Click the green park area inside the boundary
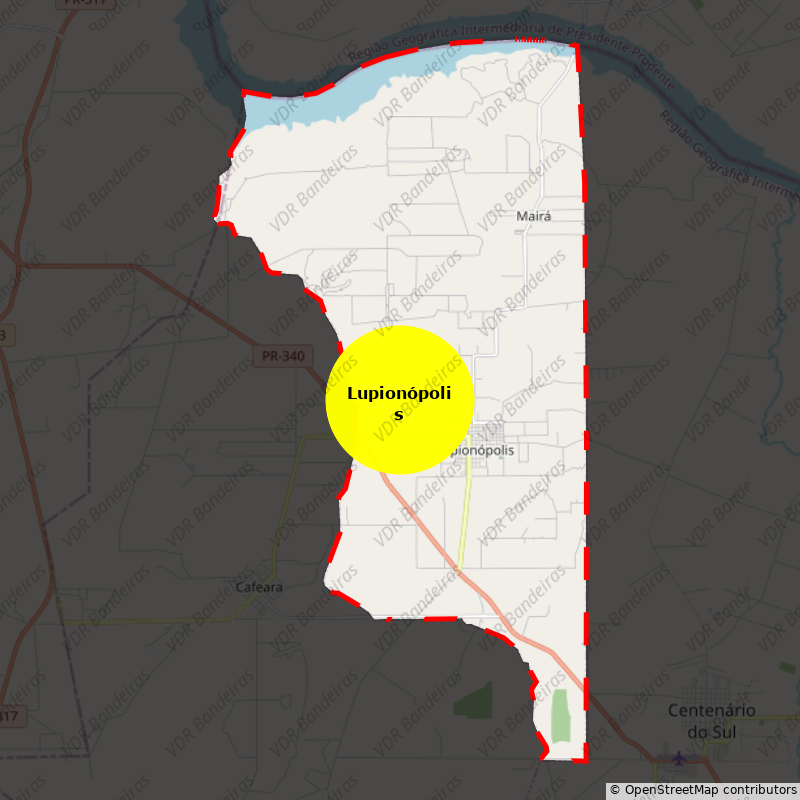This screenshot has height=800, width=800. tap(561, 716)
